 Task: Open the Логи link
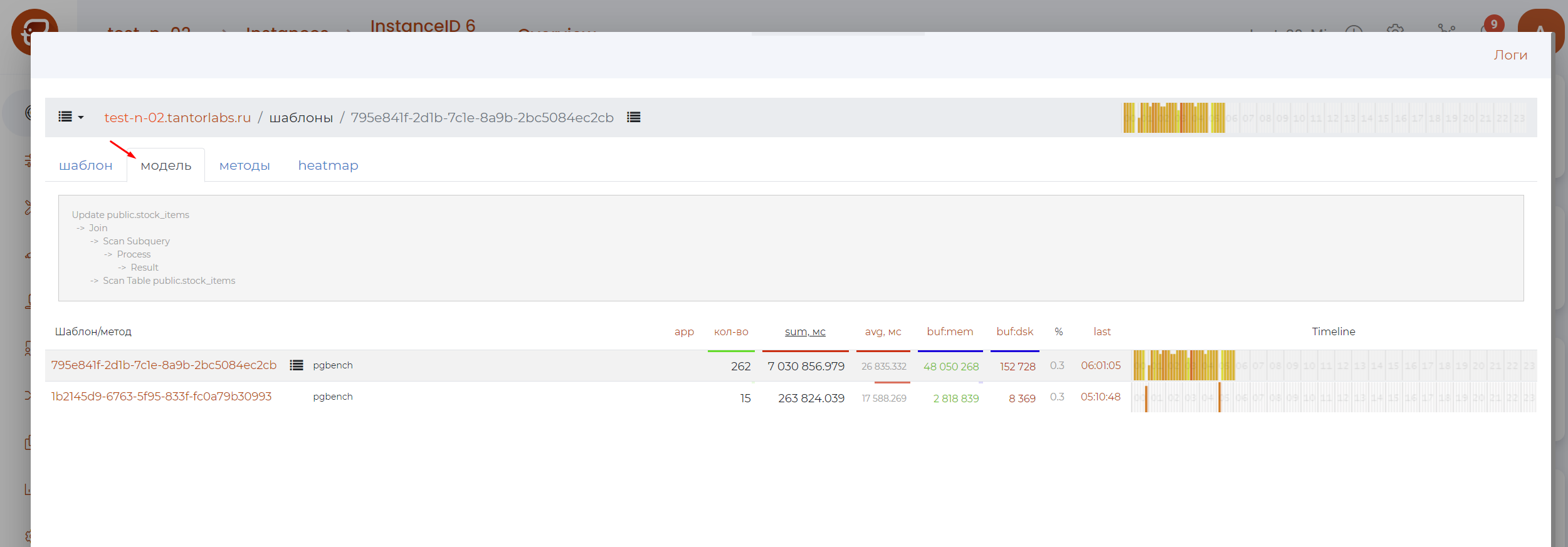coord(1510,55)
